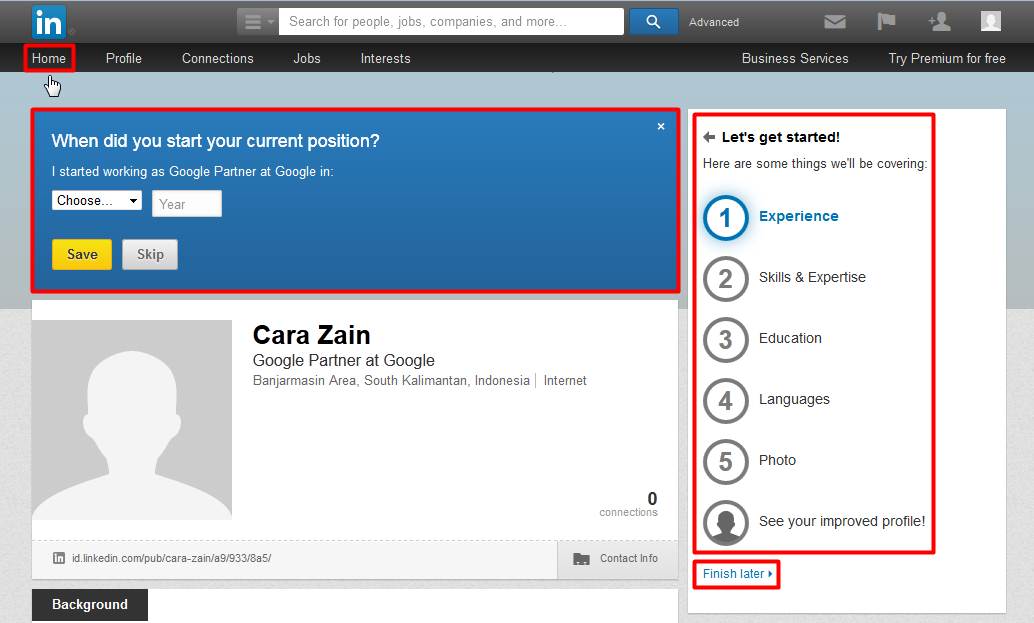Go to the Home menu item
1034x623 pixels.
[x=49, y=59]
